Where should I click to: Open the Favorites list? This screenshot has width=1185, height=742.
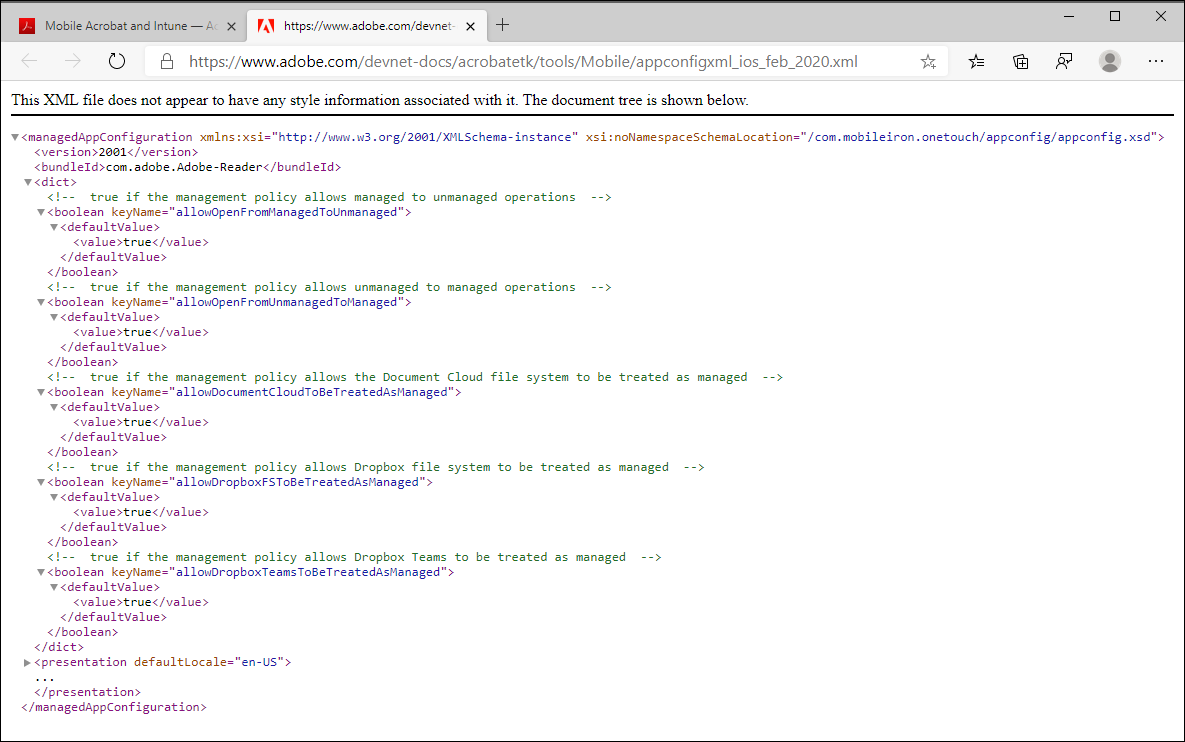coord(976,61)
